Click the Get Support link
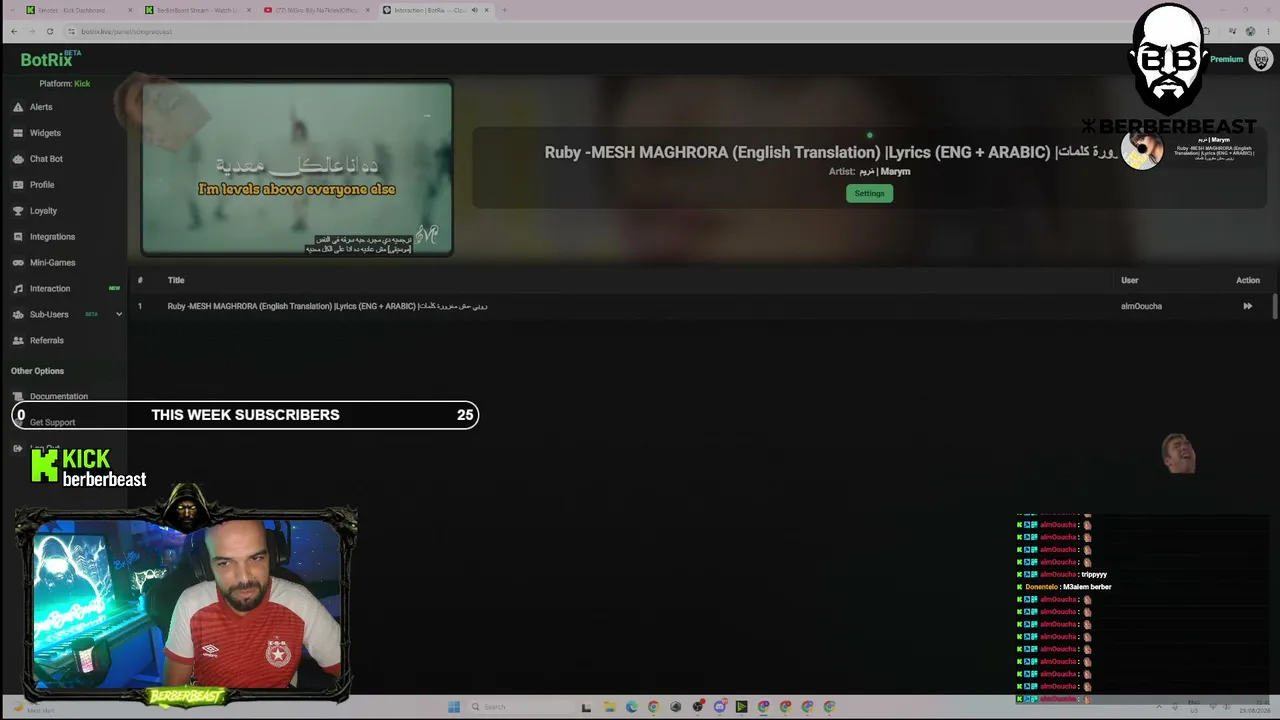This screenshot has width=1280, height=720. [52, 423]
